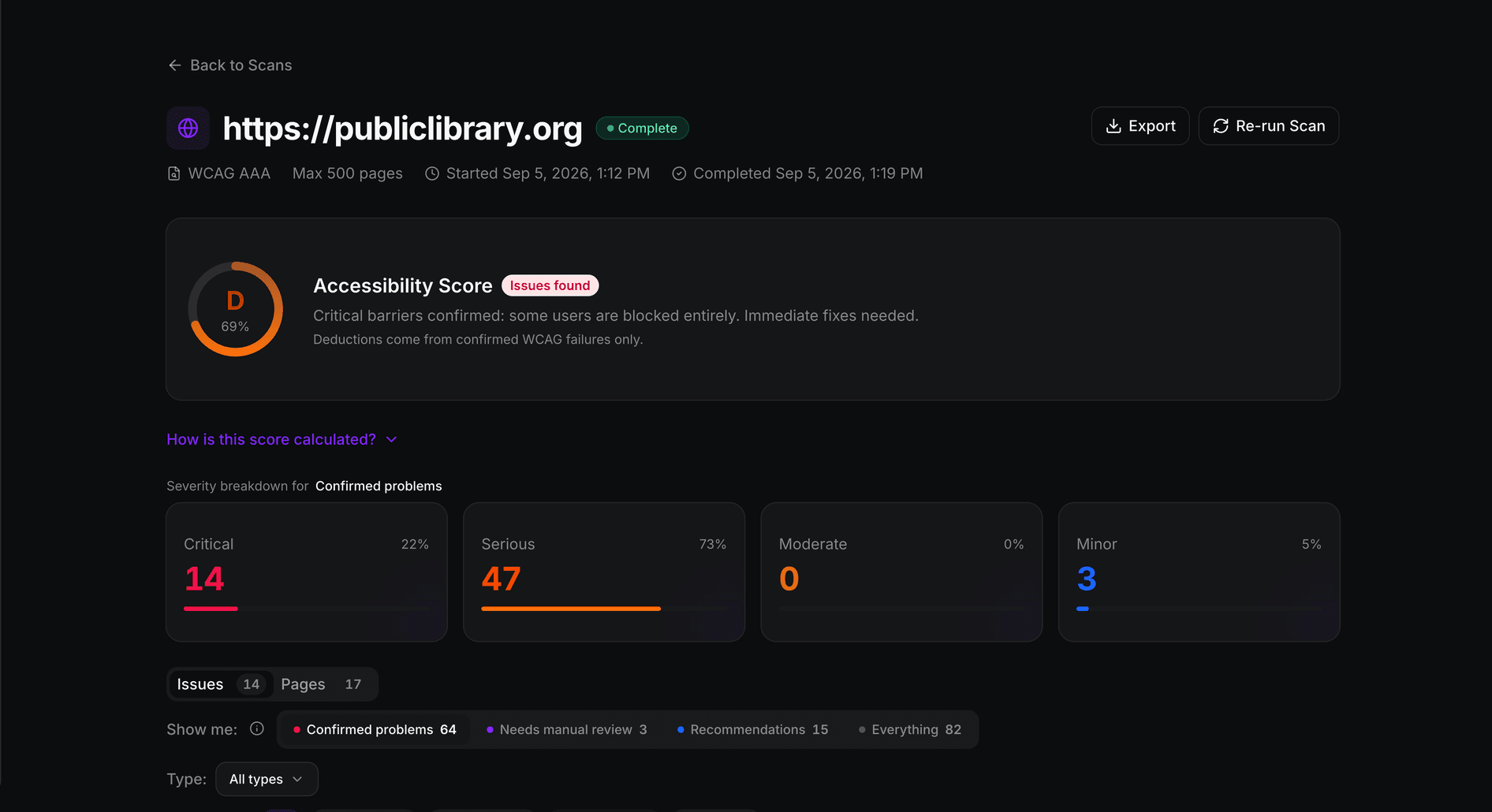Click the refresh icon in Re-run Scan
The image size is (1492, 812).
point(1221,126)
